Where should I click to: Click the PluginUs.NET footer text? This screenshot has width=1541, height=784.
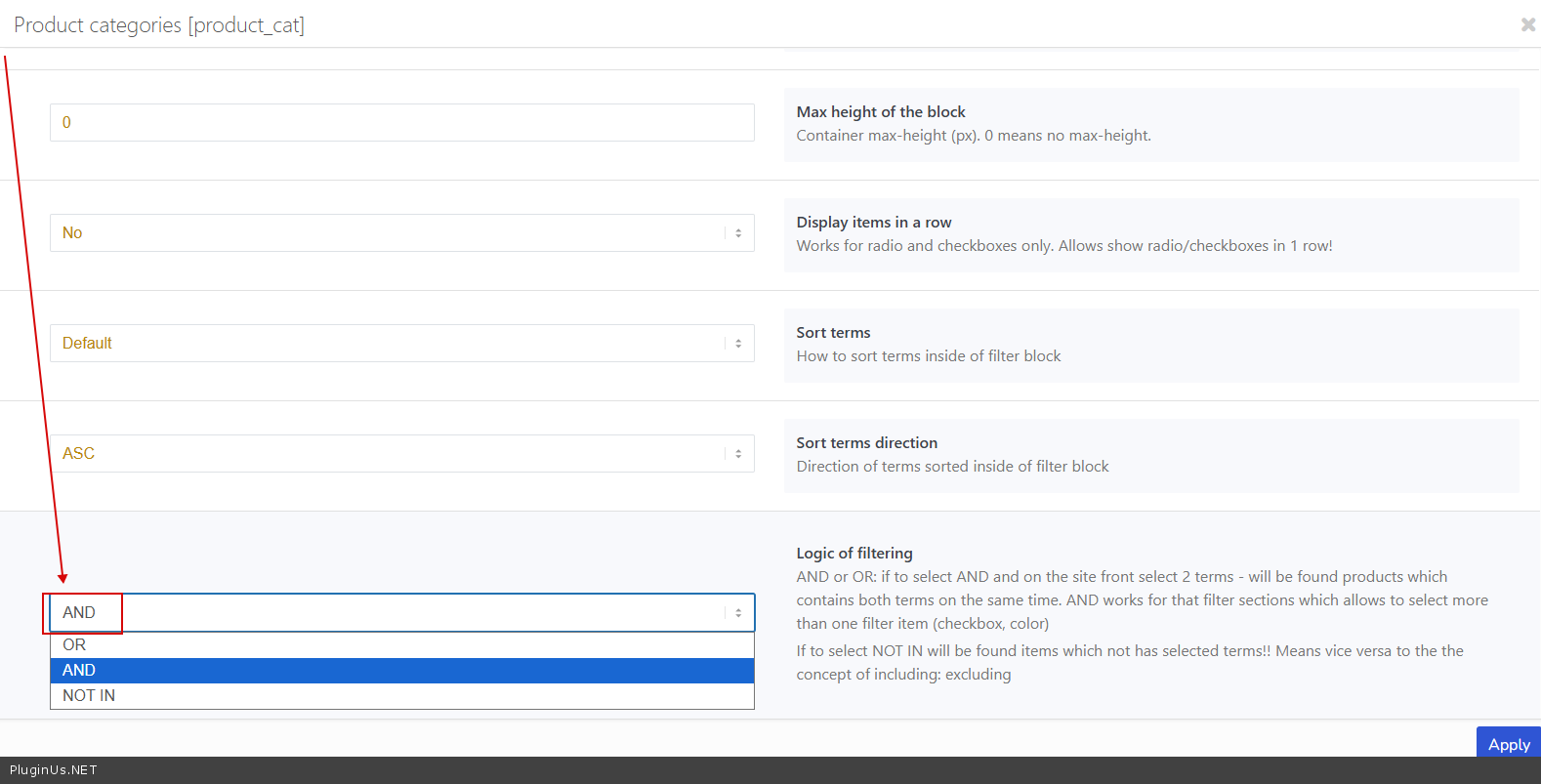(54, 770)
